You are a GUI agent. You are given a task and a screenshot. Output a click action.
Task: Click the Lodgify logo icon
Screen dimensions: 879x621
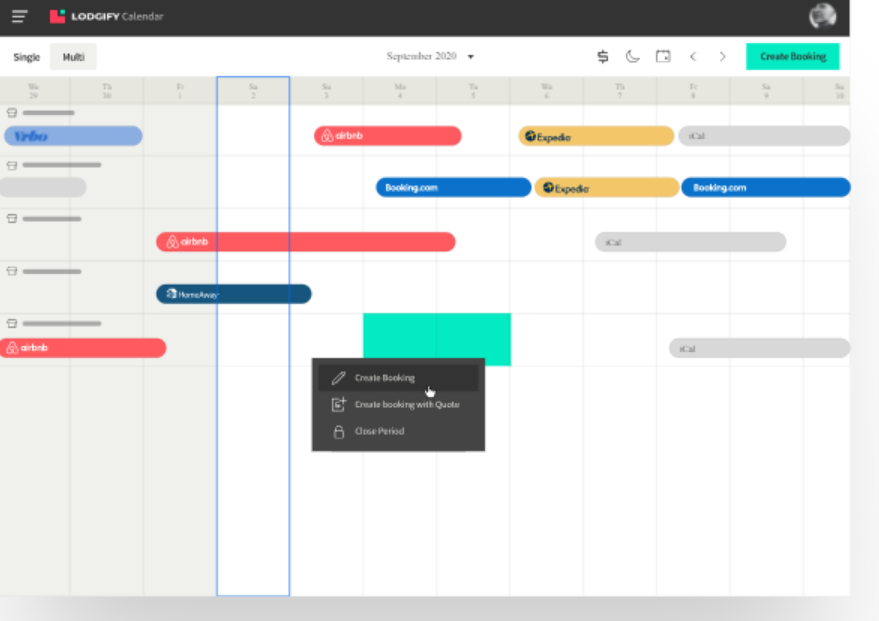click(57, 16)
